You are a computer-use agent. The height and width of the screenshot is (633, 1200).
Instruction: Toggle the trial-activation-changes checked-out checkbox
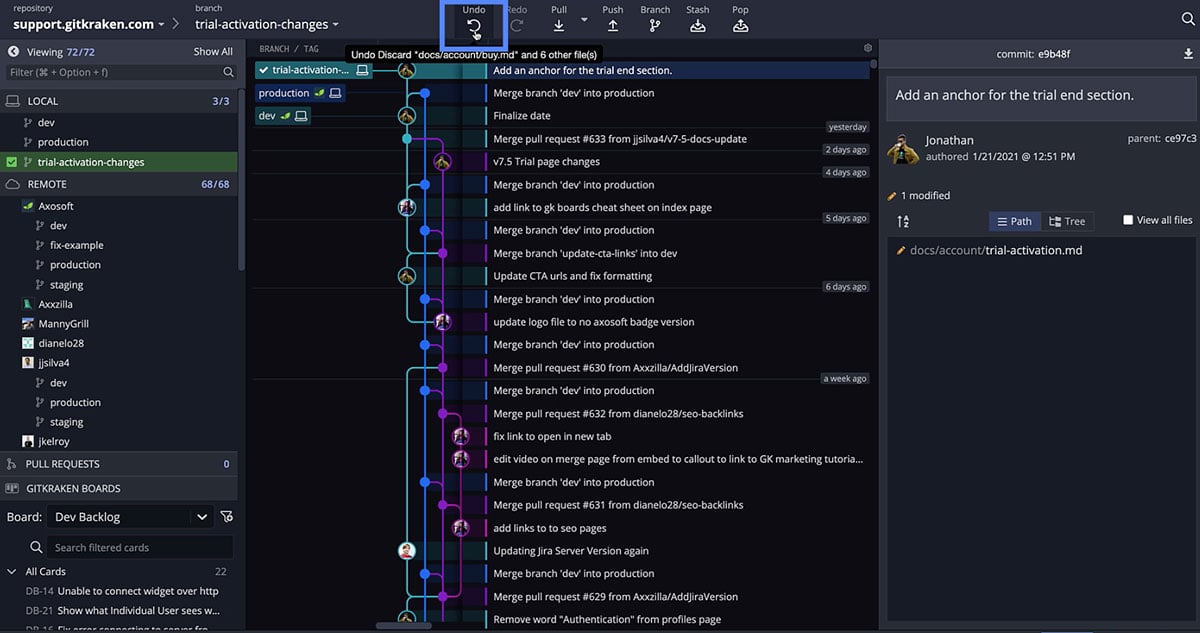click(x=12, y=162)
